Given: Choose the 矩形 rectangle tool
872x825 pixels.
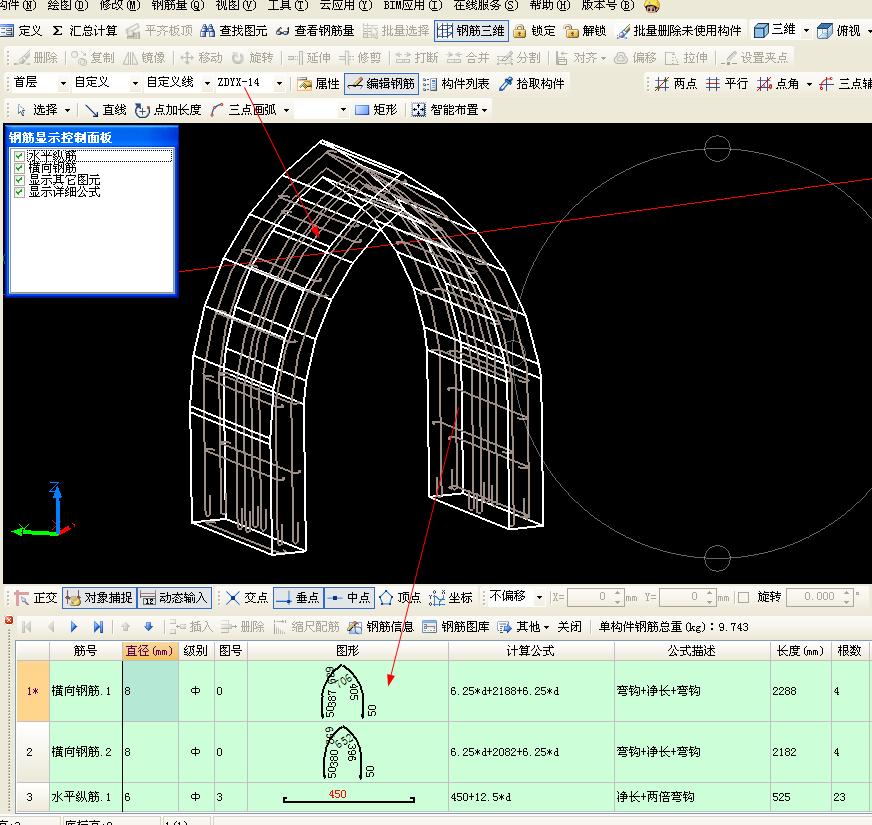Looking at the screenshot, I should point(376,110).
